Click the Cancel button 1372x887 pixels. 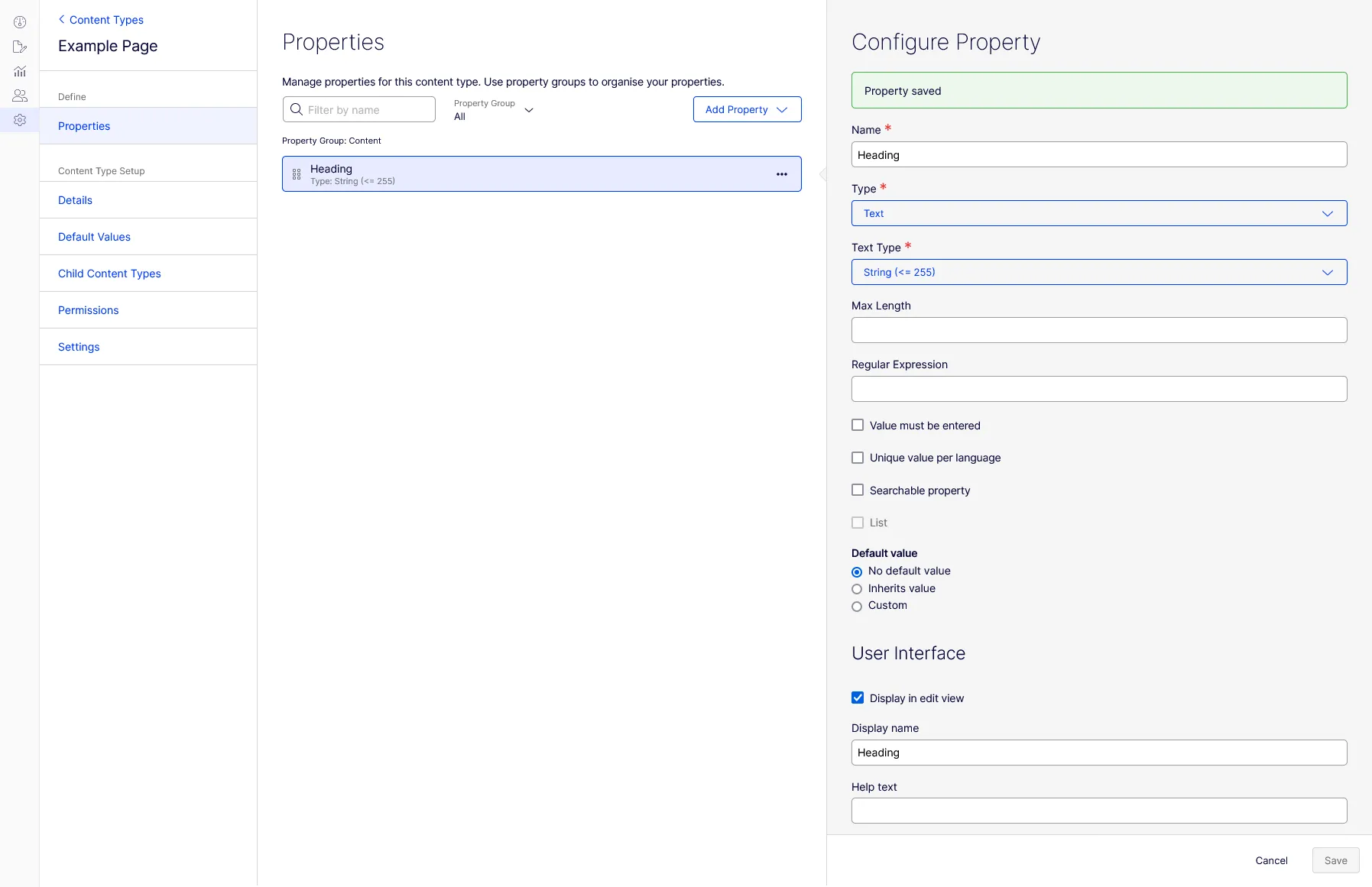(x=1271, y=860)
